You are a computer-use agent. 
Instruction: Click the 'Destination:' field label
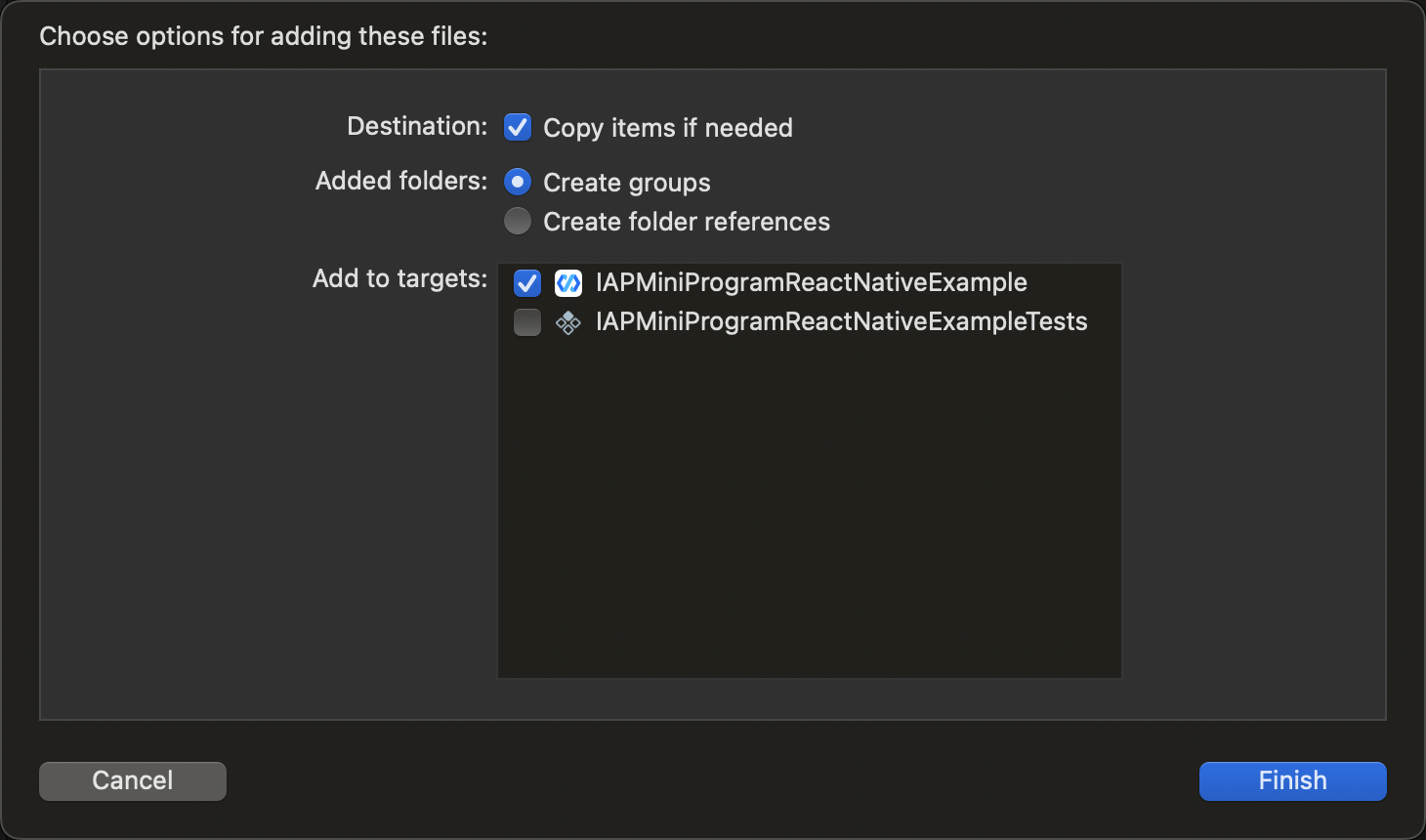(x=417, y=127)
